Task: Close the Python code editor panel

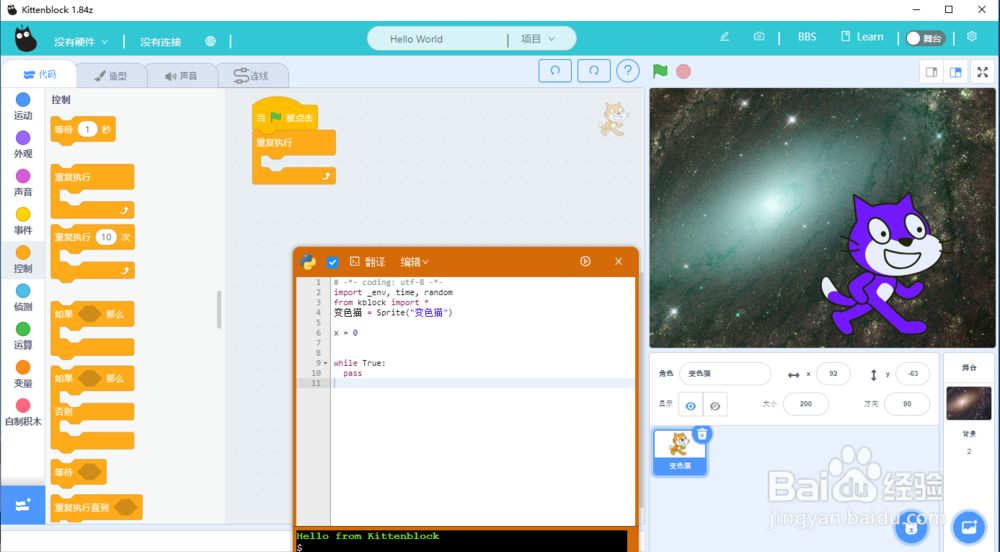Action: [618, 261]
